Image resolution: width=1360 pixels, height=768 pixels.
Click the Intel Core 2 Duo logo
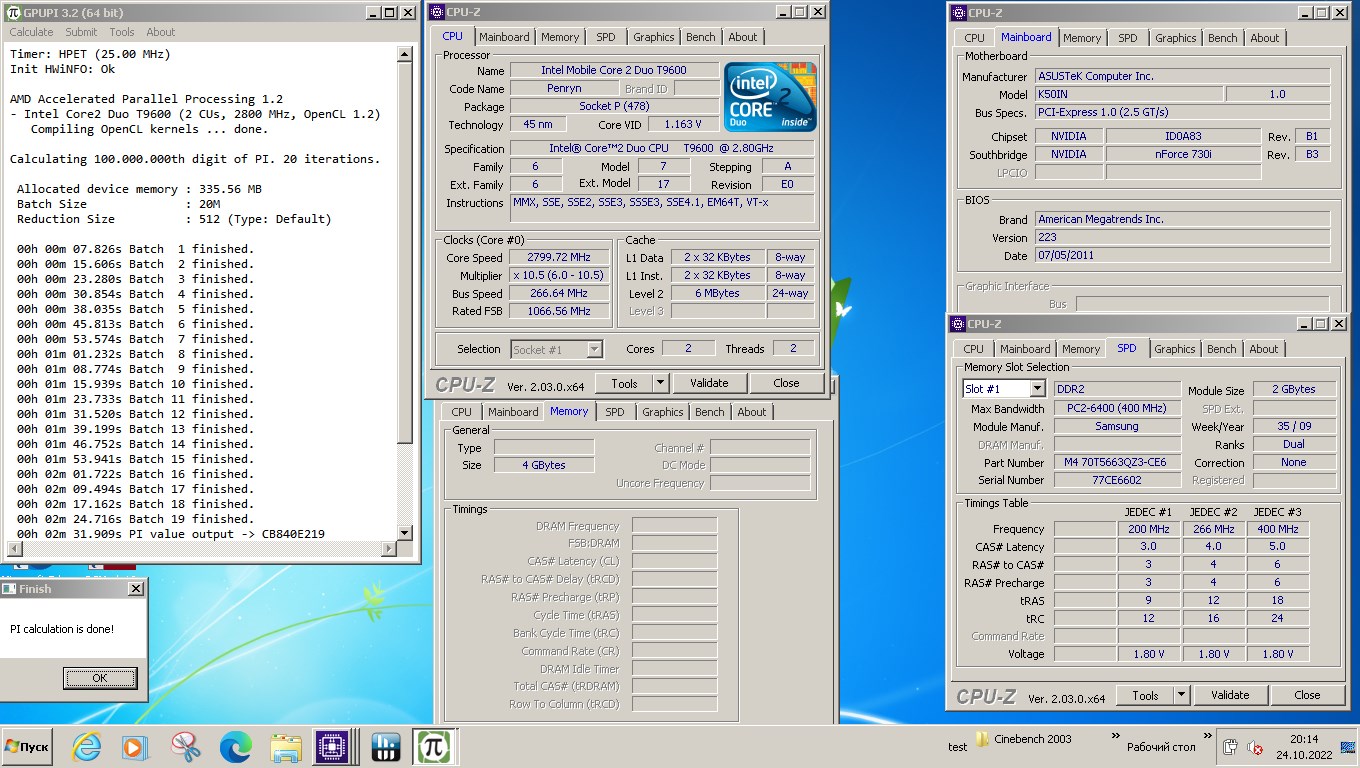pyautogui.click(x=770, y=97)
